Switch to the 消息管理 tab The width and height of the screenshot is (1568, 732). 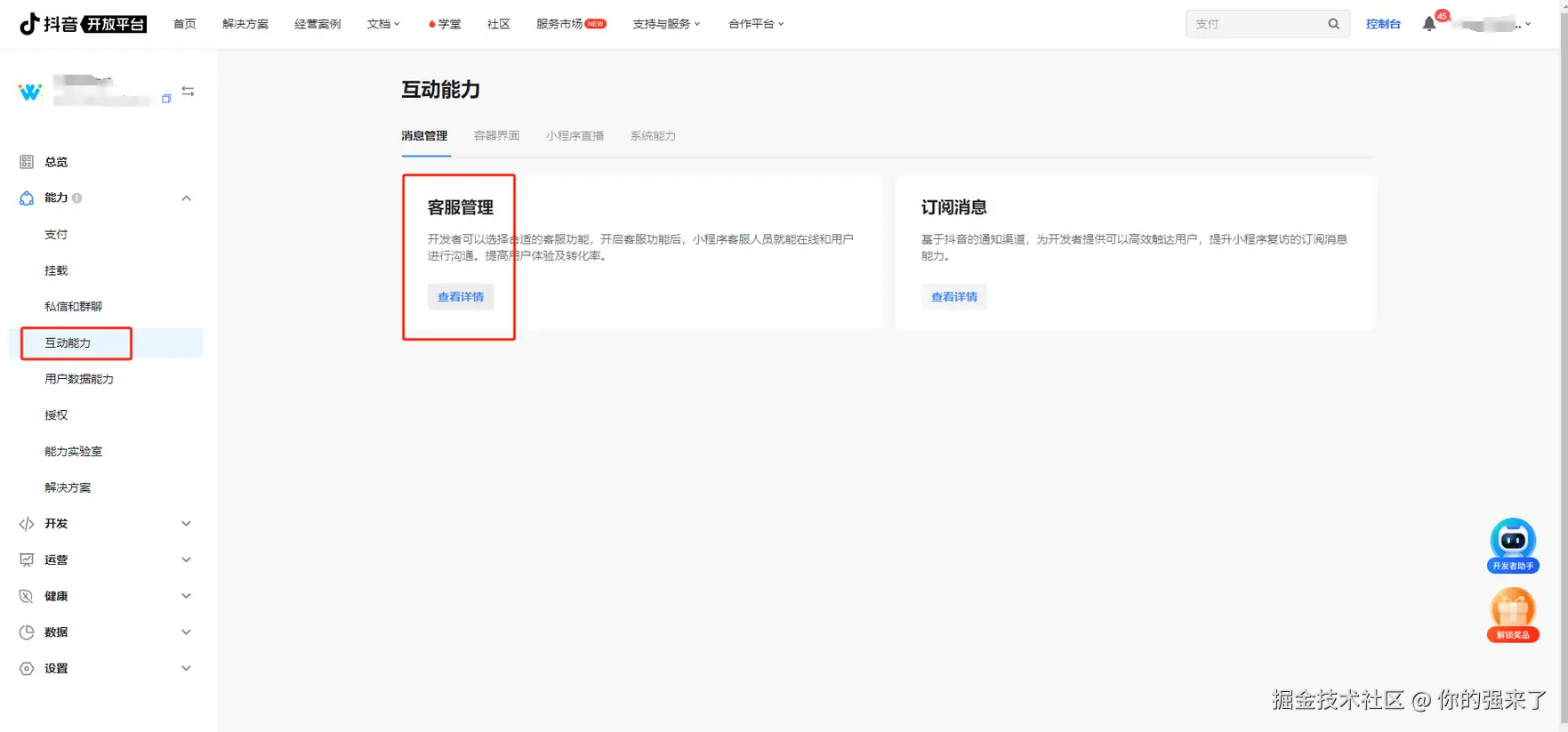click(424, 136)
